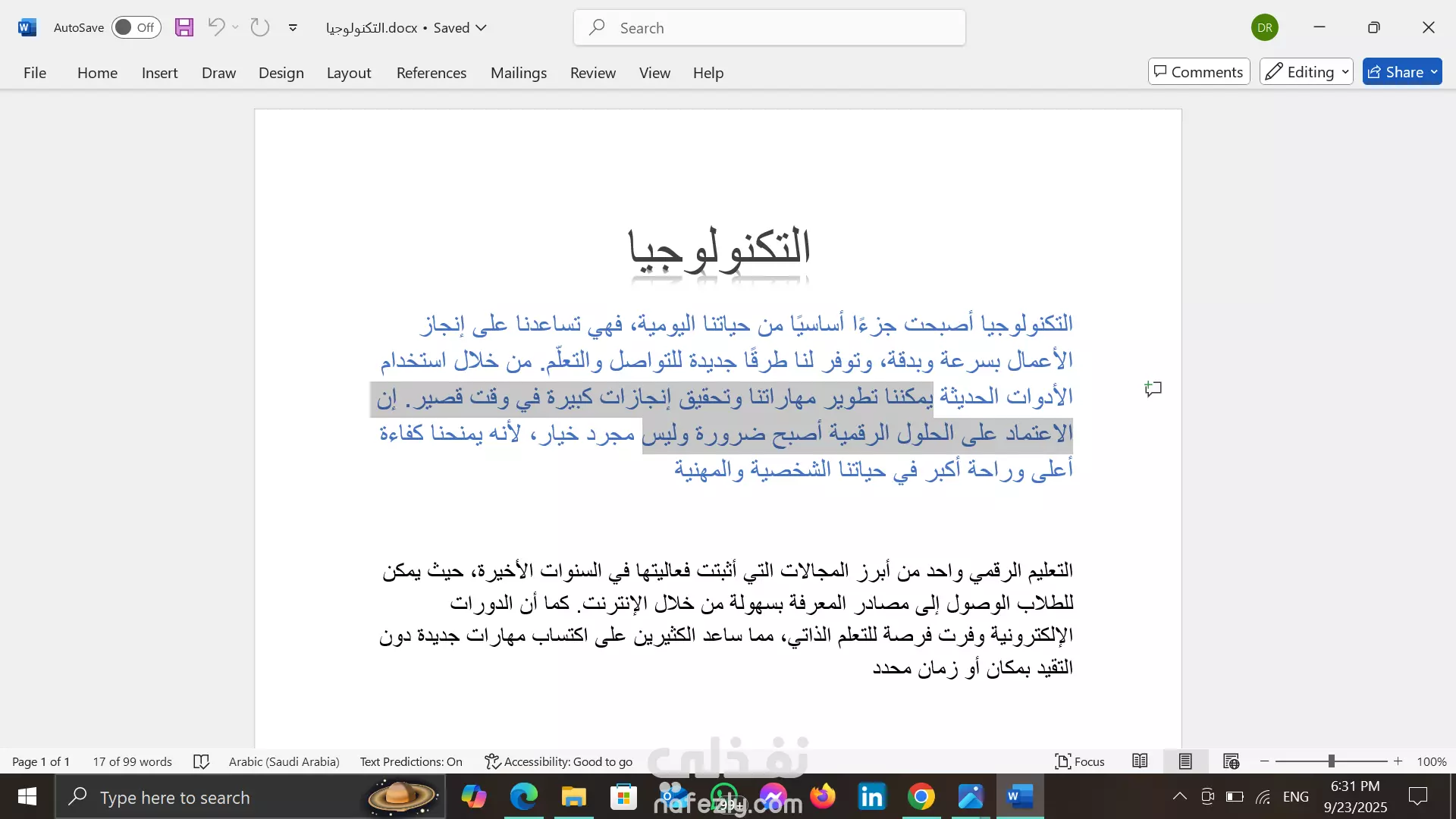The width and height of the screenshot is (1456, 819).
Task: Open the Layout tab
Action: [x=349, y=73]
